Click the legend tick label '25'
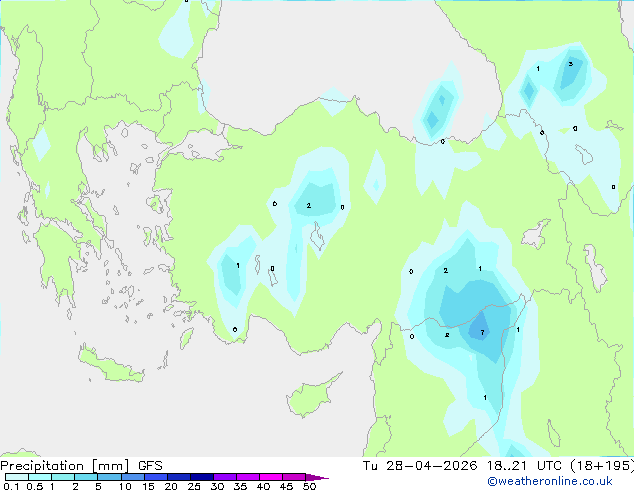Screen dimensions: 634x490 (x=194, y=486)
